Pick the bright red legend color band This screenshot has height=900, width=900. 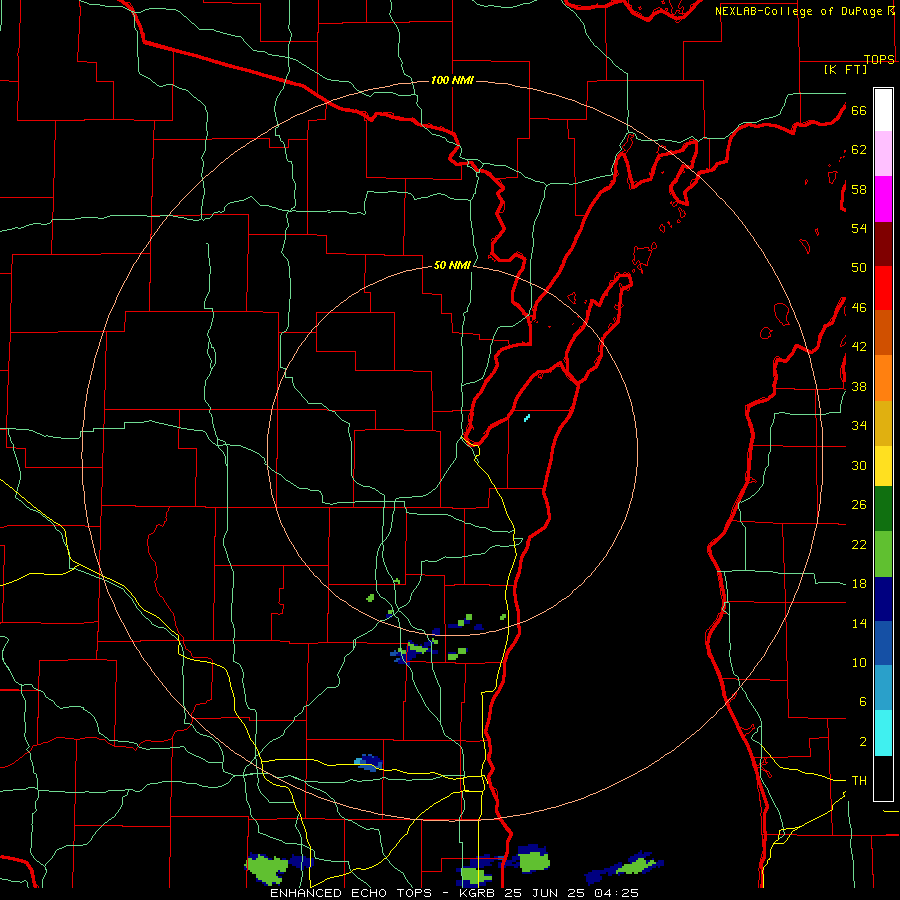(883, 288)
